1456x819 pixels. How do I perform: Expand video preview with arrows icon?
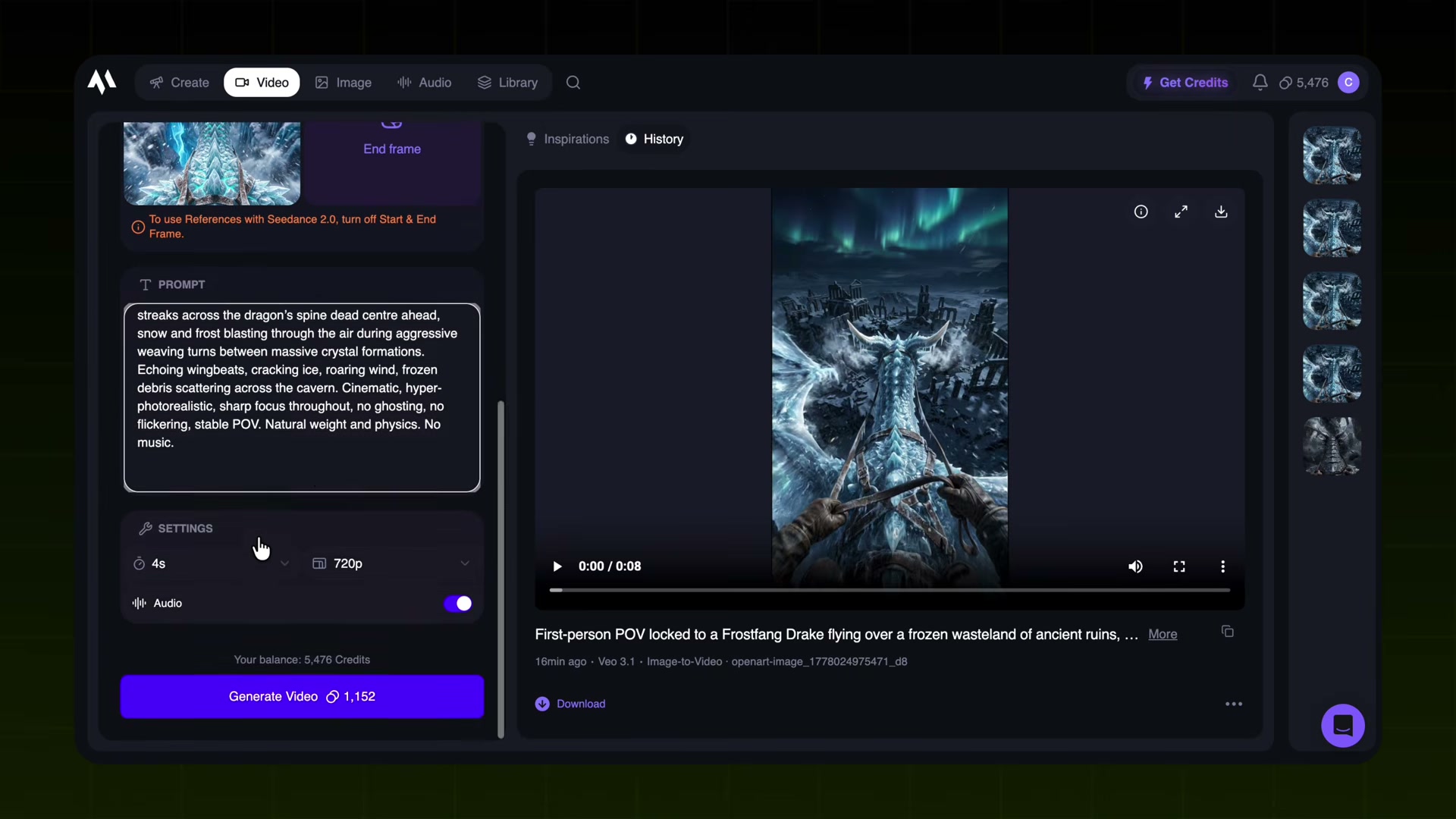[1181, 212]
